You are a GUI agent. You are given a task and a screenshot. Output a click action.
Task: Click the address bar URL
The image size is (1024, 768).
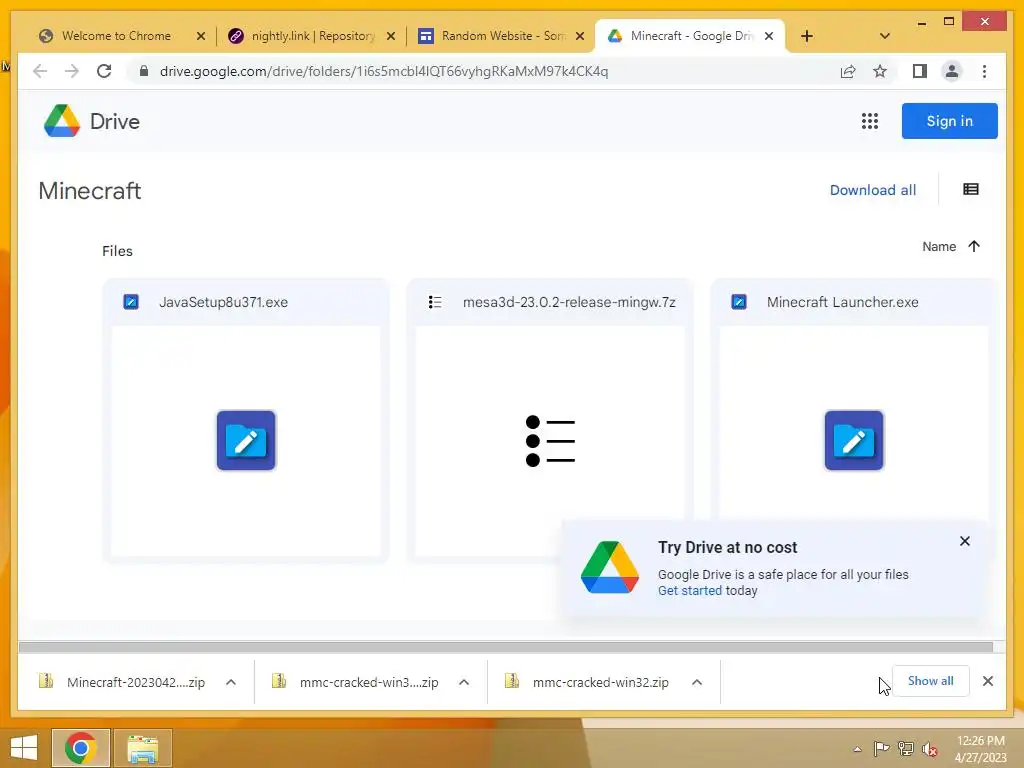point(384,71)
